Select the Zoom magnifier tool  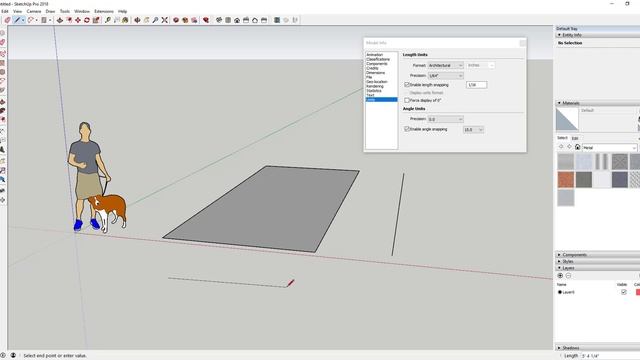(x=155, y=20)
